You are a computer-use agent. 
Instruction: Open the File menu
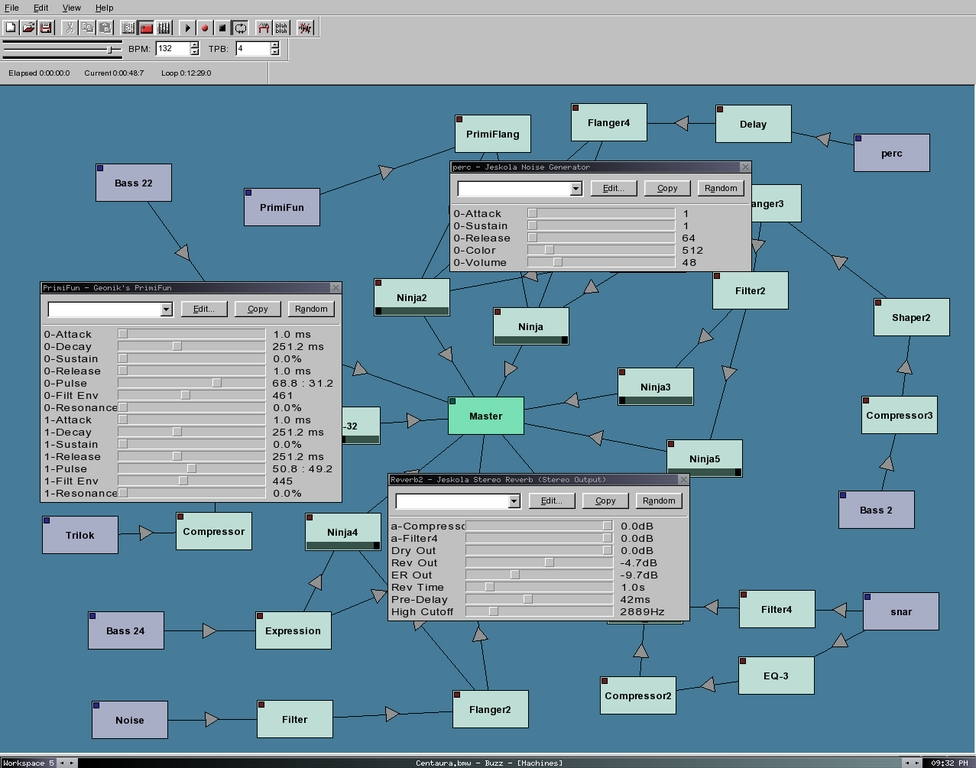pyautogui.click(x=11, y=7)
